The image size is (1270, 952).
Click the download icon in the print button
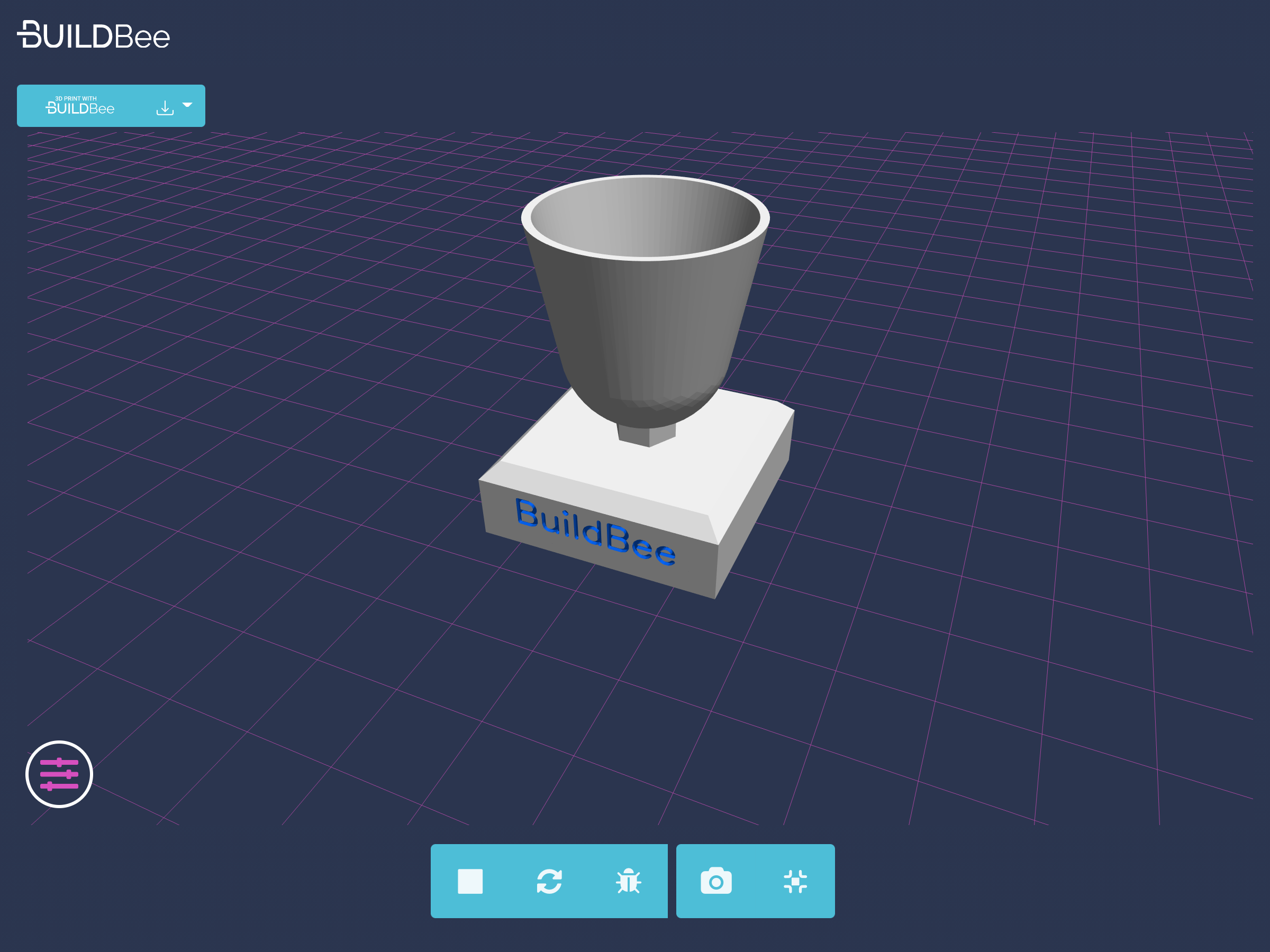point(165,108)
